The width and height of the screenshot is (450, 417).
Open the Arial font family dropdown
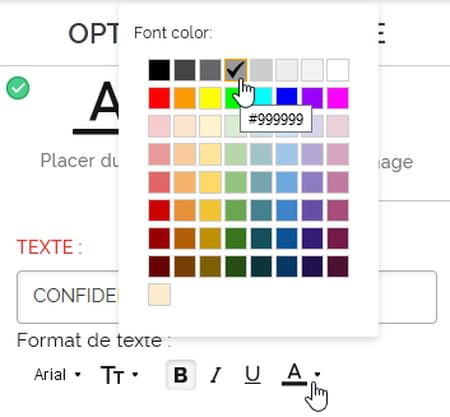pyautogui.click(x=57, y=375)
